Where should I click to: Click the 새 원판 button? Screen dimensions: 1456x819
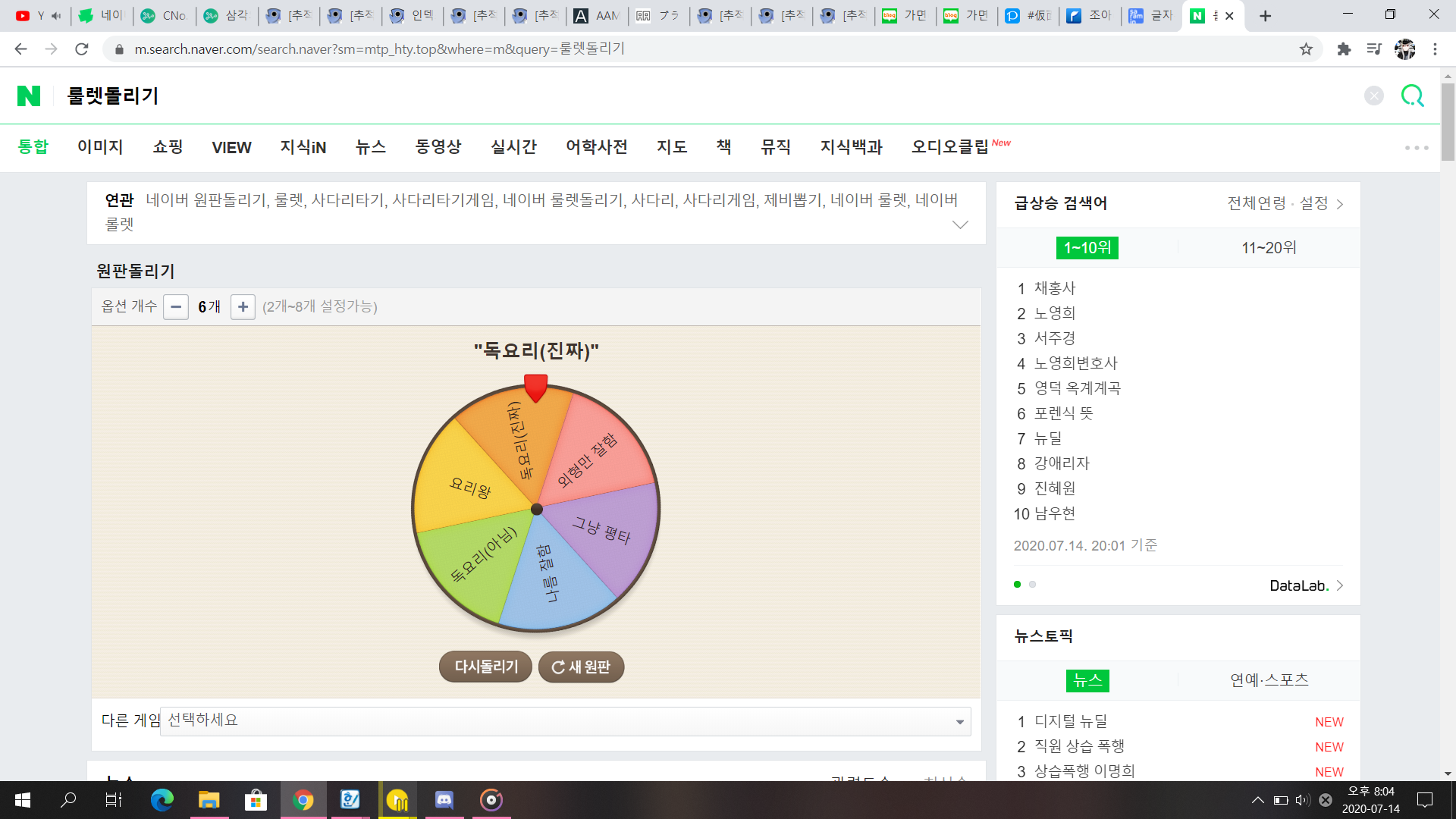click(581, 667)
